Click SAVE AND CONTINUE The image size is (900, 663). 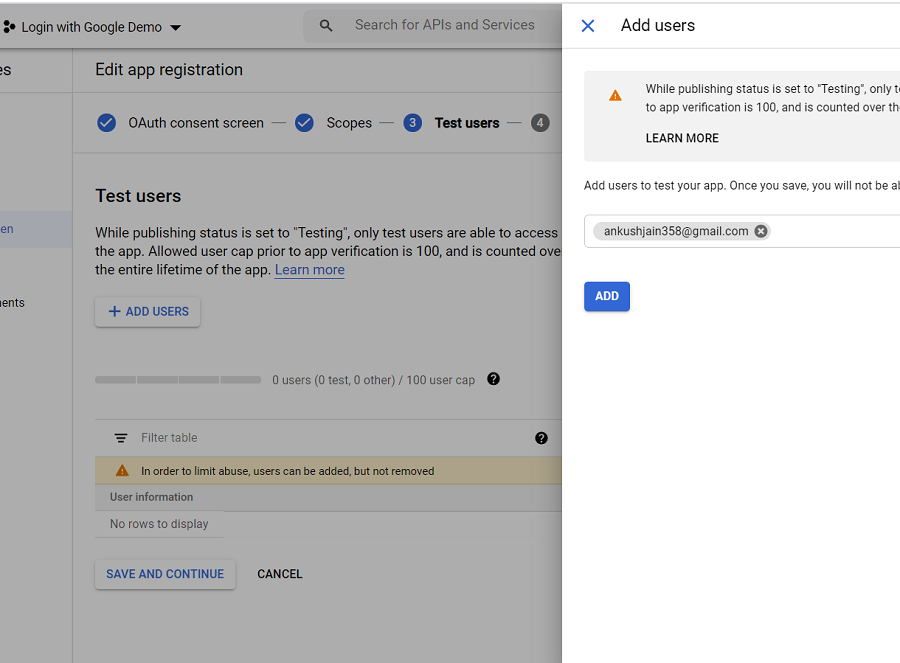165,574
